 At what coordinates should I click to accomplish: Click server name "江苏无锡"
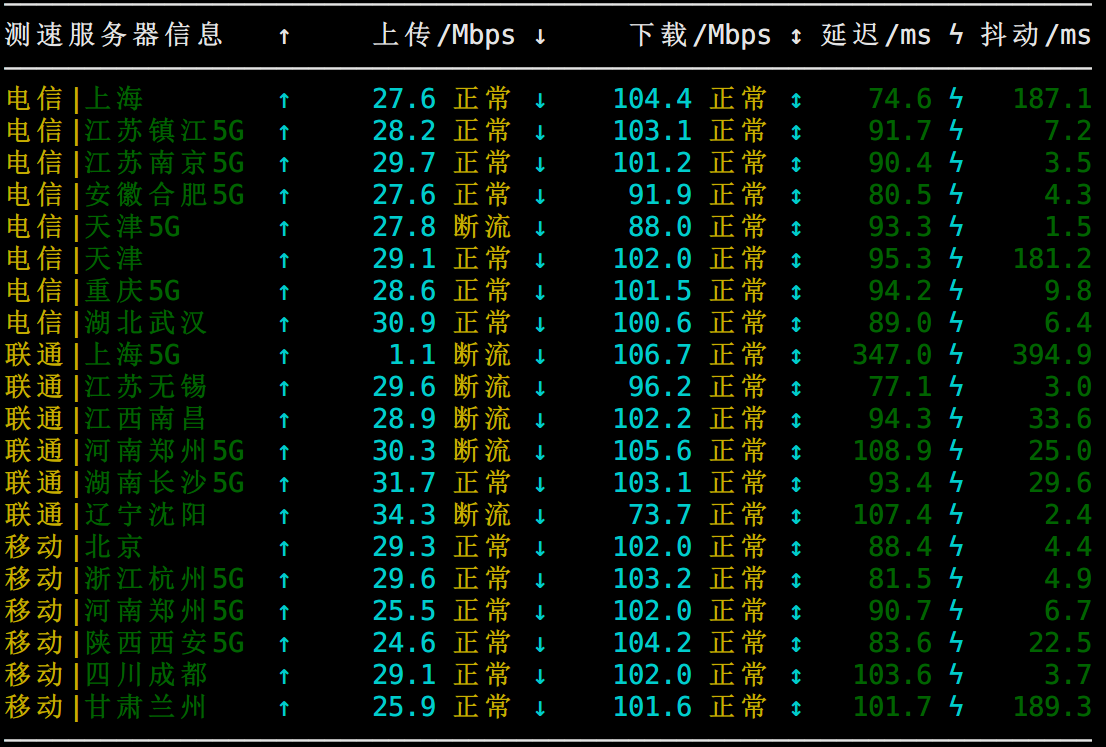coord(145,387)
